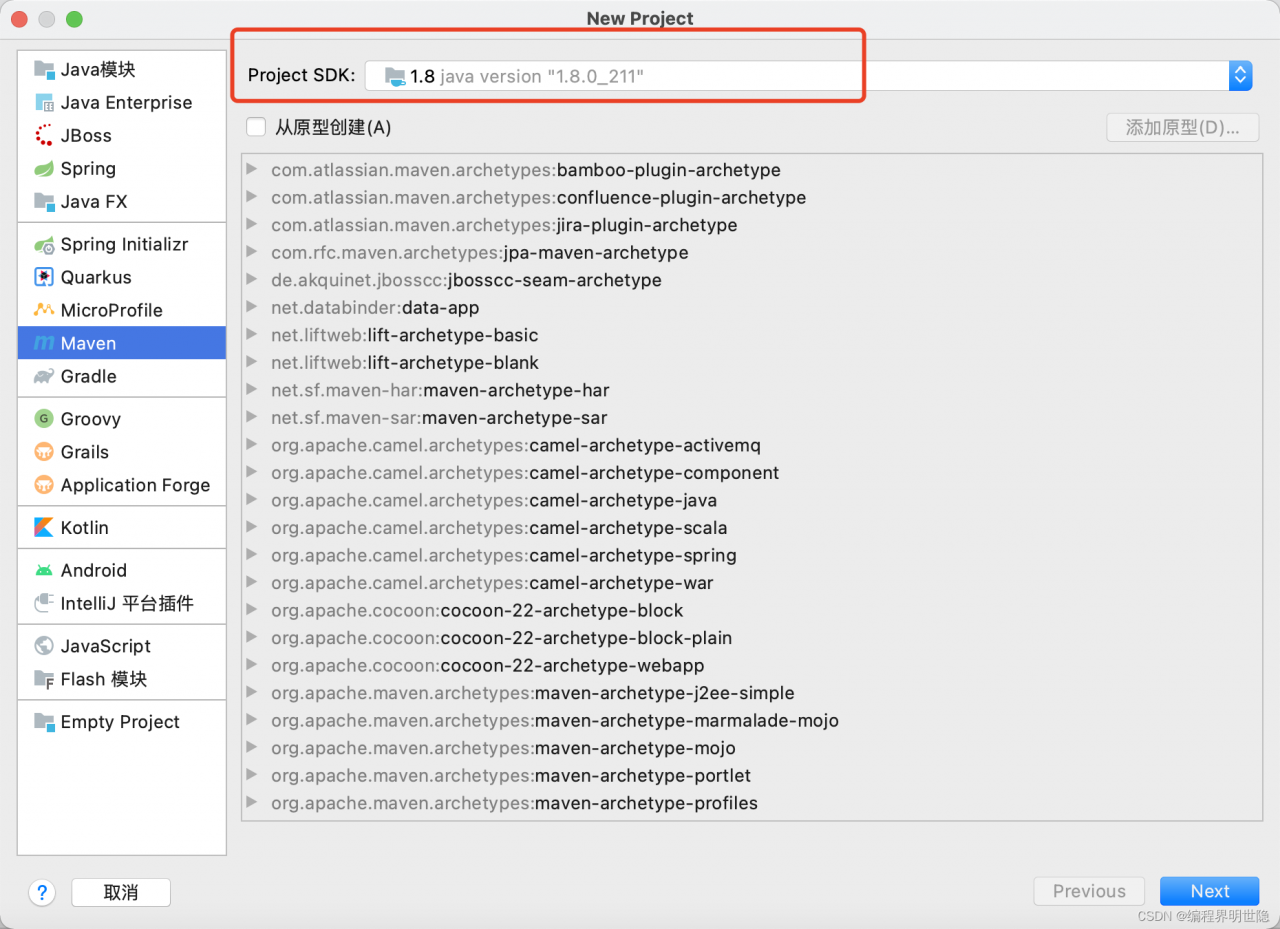
Task: Click the 取消 cancel button
Action: (121, 892)
